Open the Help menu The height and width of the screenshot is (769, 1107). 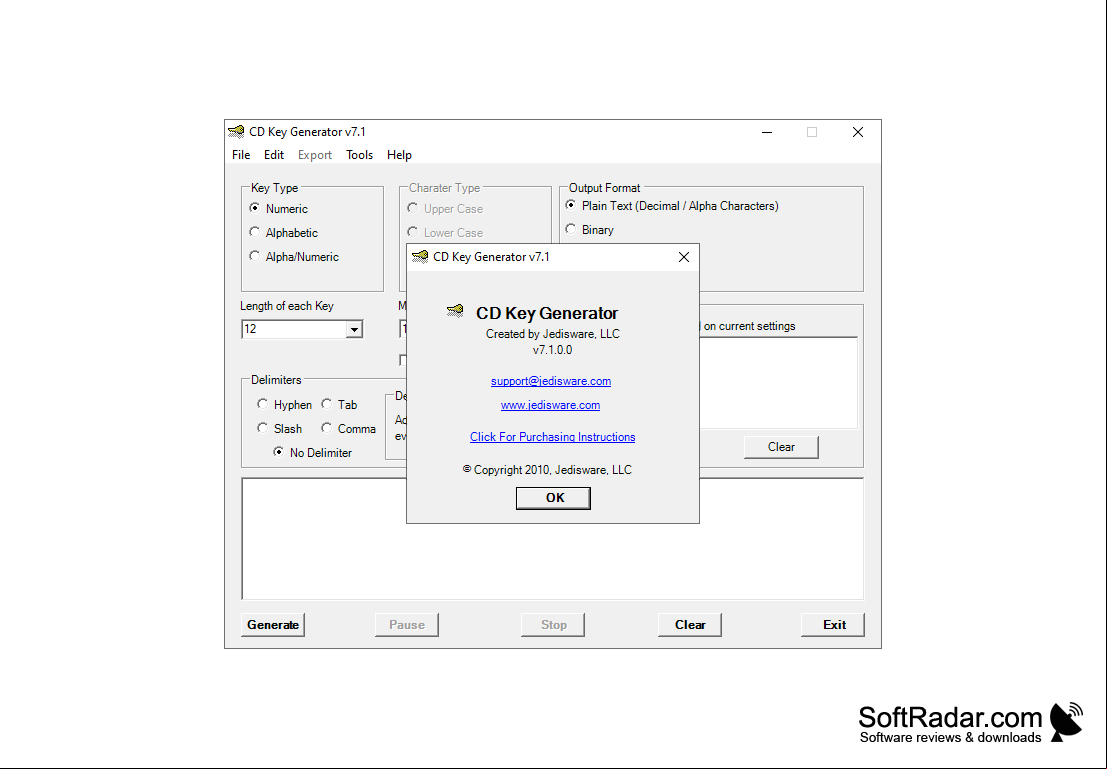pyautogui.click(x=400, y=155)
